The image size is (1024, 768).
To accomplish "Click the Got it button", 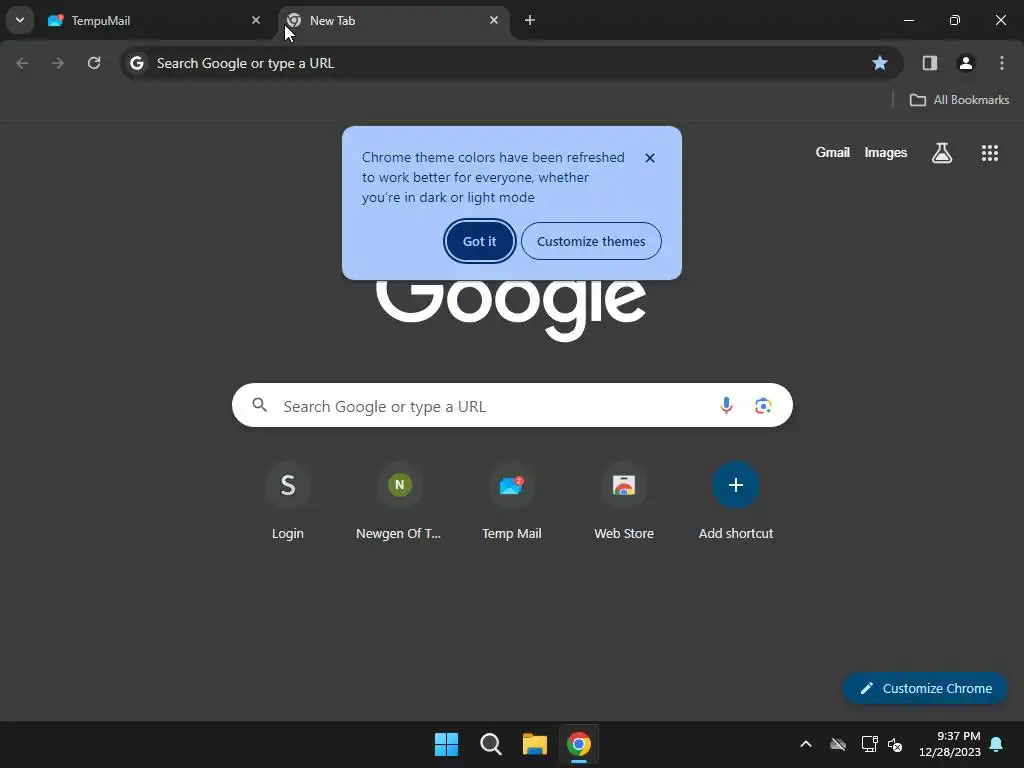I will coord(479,241).
